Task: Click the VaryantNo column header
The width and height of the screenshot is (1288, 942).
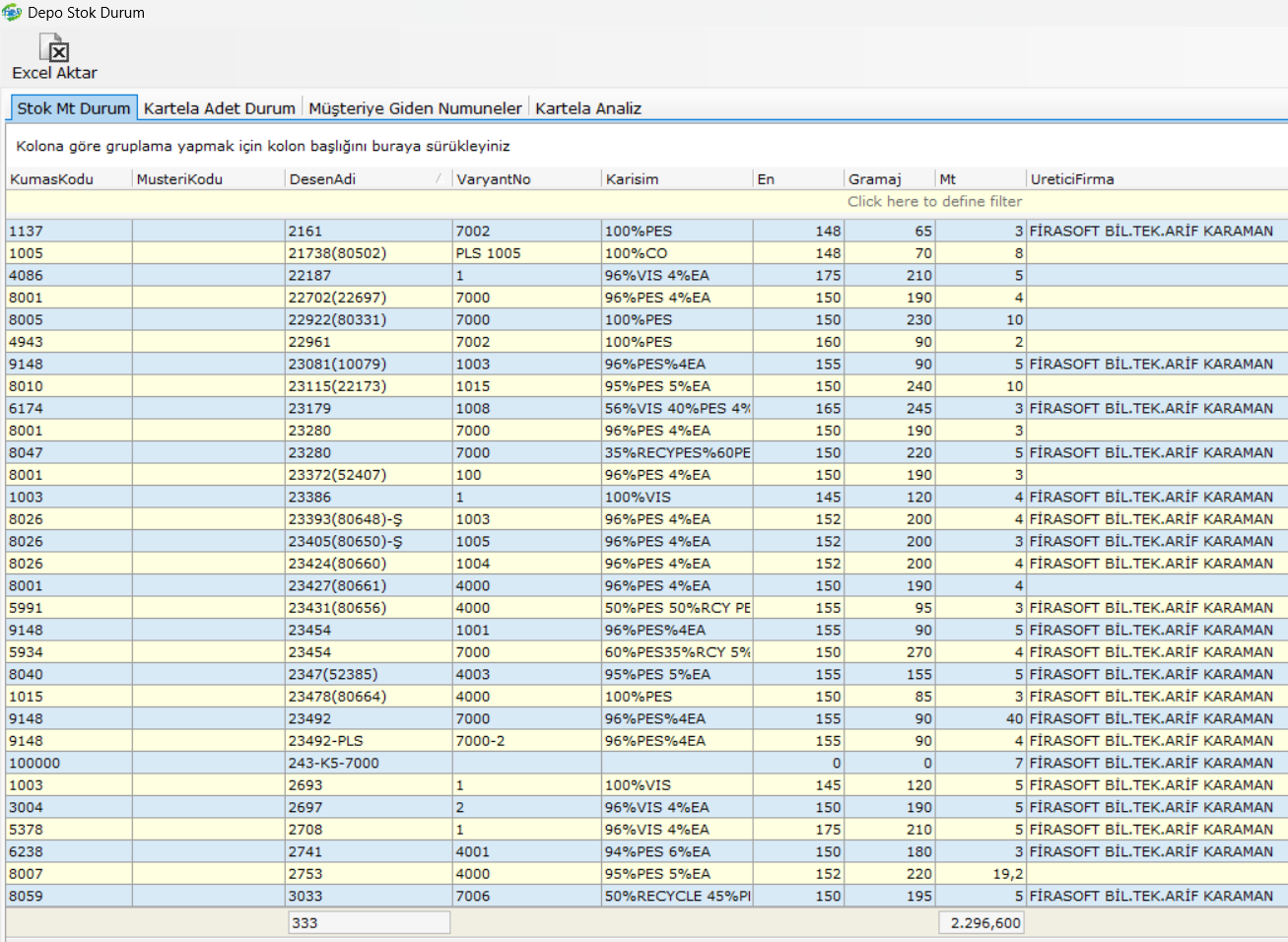Action: point(494,179)
